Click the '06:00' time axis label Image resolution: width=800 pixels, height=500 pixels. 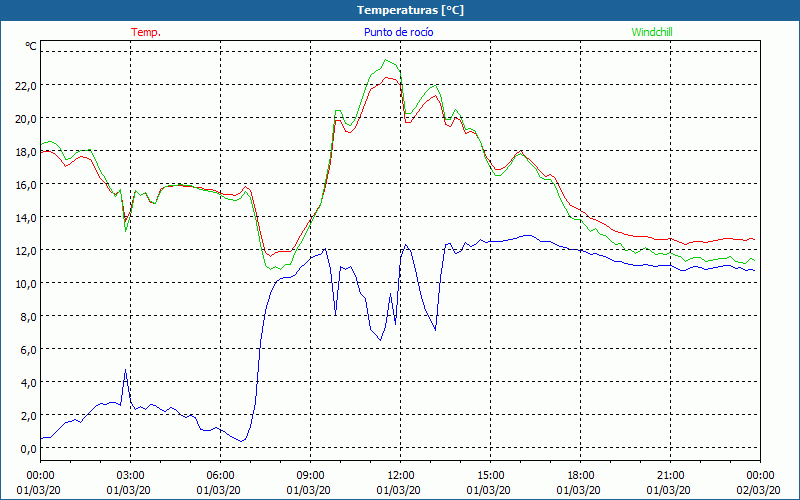click(220, 476)
